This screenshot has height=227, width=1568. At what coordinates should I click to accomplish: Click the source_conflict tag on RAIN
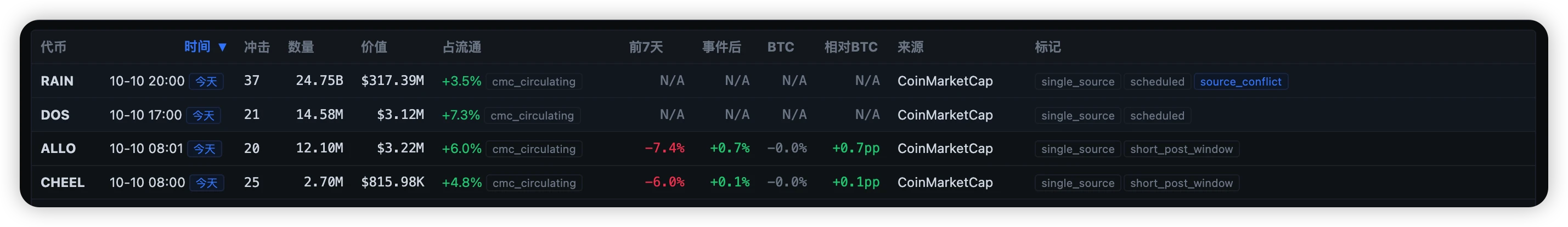tap(1240, 82)
